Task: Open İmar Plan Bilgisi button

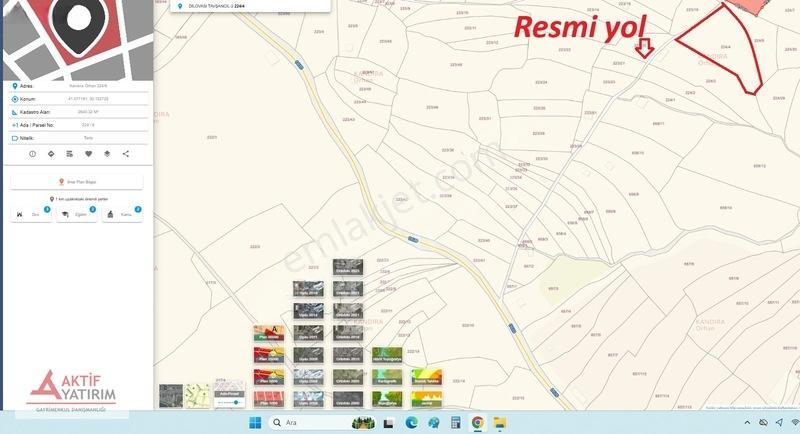Action: click(x=77, y=182)
